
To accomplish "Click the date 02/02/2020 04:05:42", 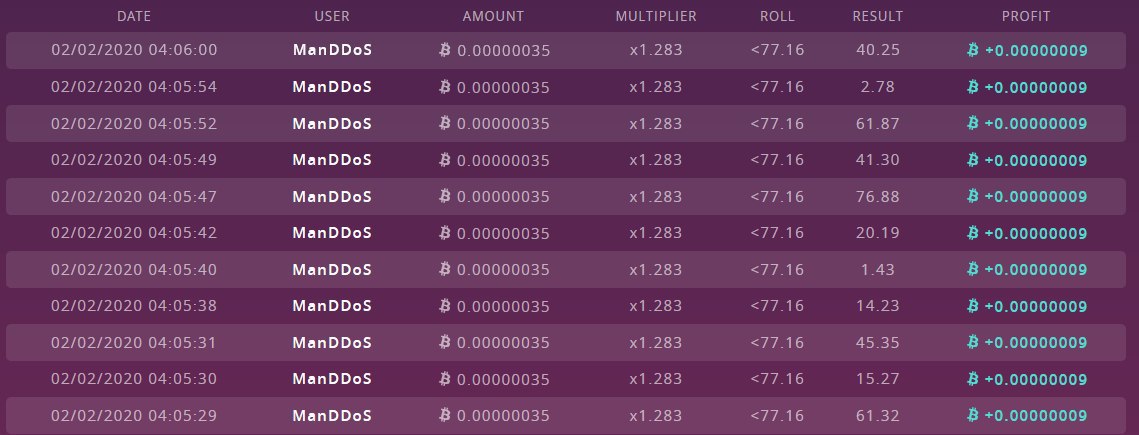I will click(x=134, y=232).
